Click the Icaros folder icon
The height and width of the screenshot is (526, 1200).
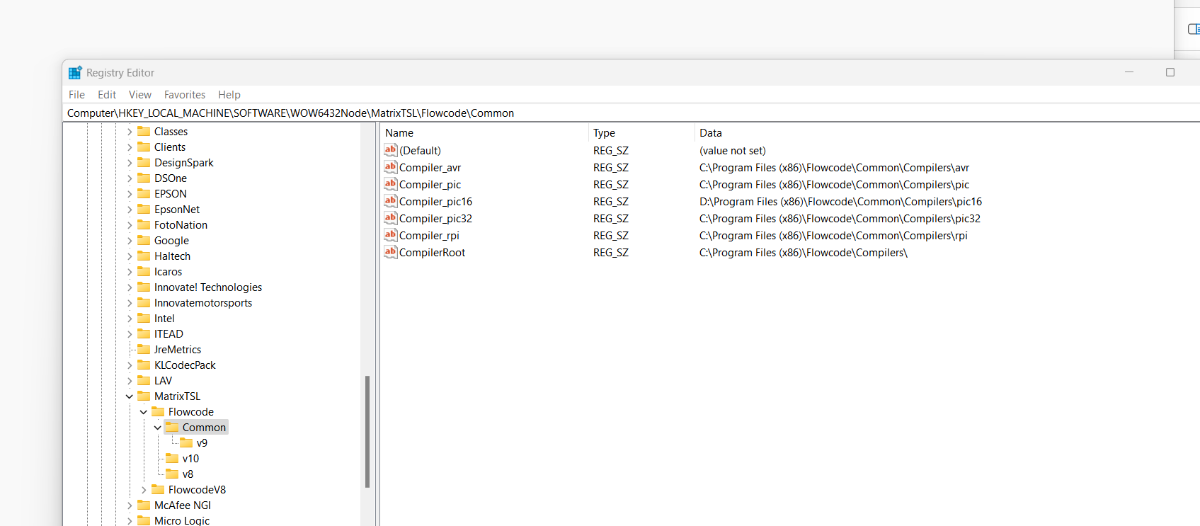click(x=143, y=271)
